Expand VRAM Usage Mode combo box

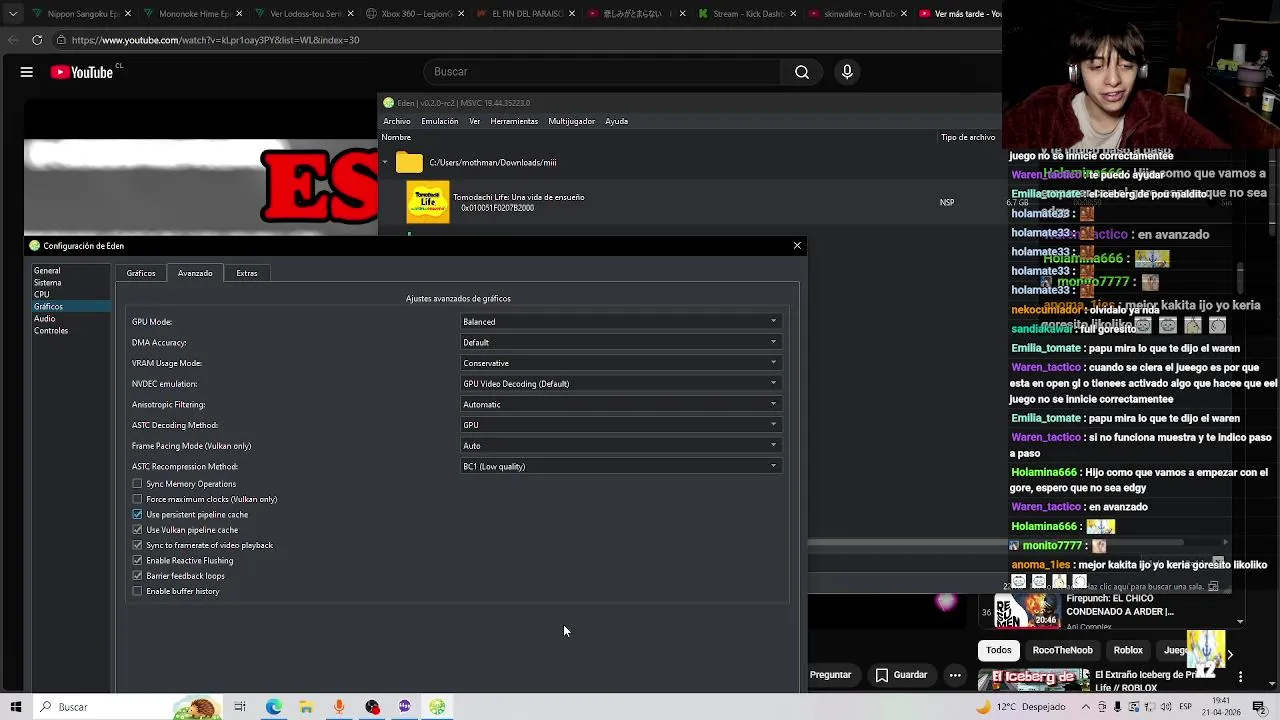pyautogui.click(x=620, y=363)
